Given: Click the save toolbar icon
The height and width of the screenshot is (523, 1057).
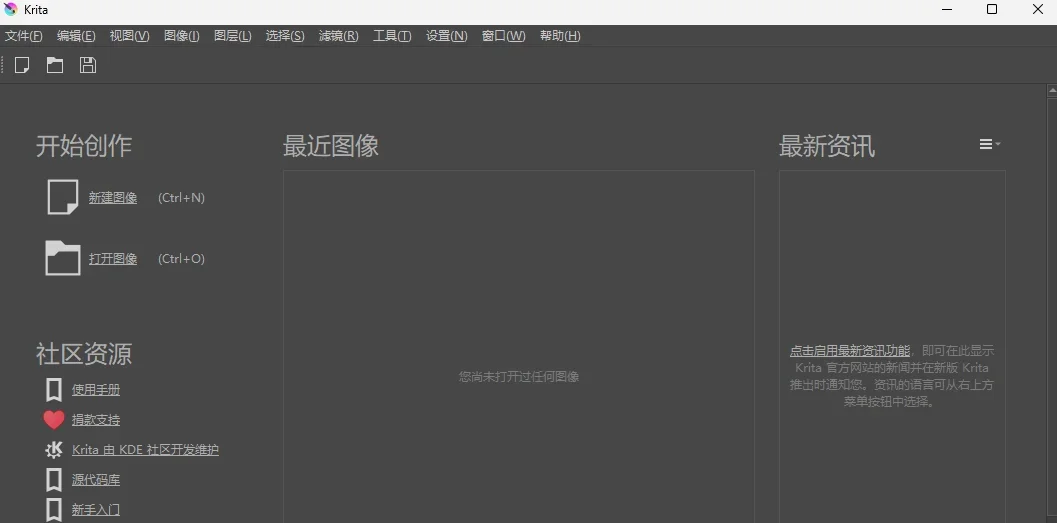Looking at the screenshot, I should click(88, 65).
